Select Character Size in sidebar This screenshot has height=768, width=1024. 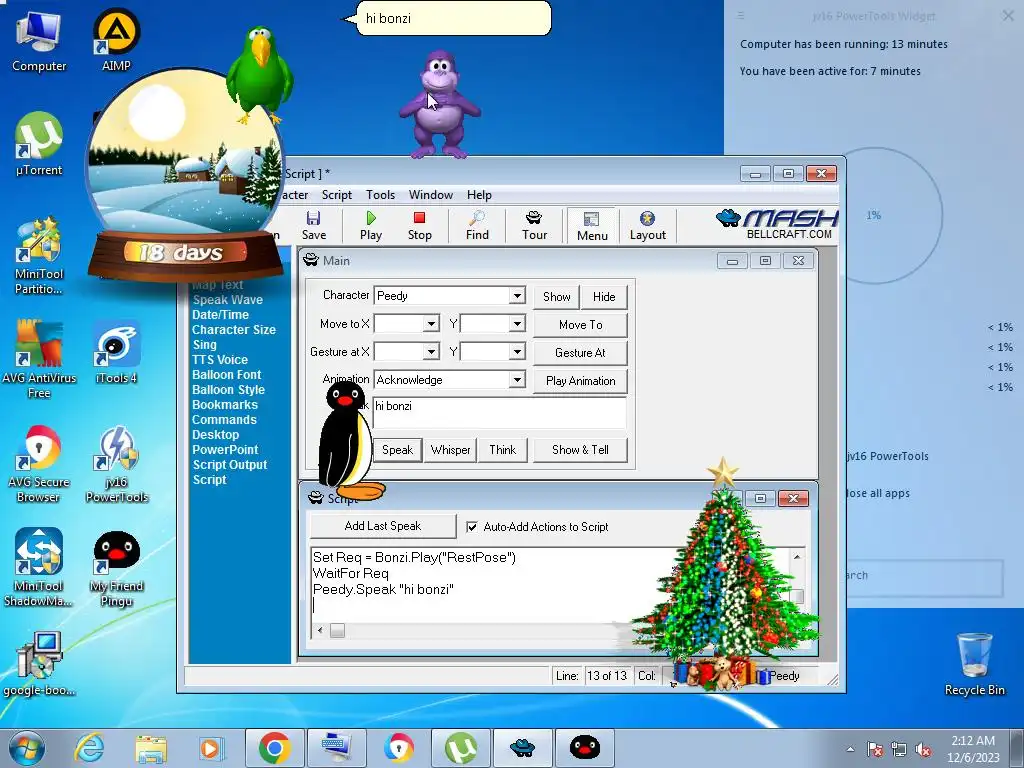234,330
